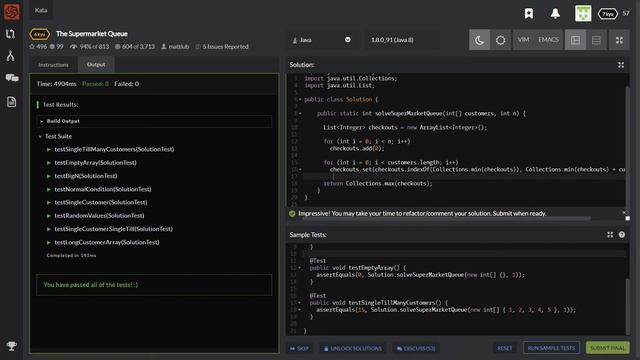Fold testEmptyArray method in Sample Tests
The height and width of the screenshot is (360, 640).
pyautogui.click(x=300, y=268)
